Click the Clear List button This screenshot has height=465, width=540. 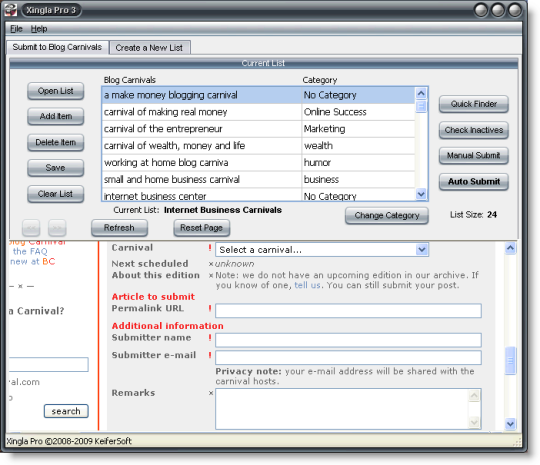[x=55, y=194]
